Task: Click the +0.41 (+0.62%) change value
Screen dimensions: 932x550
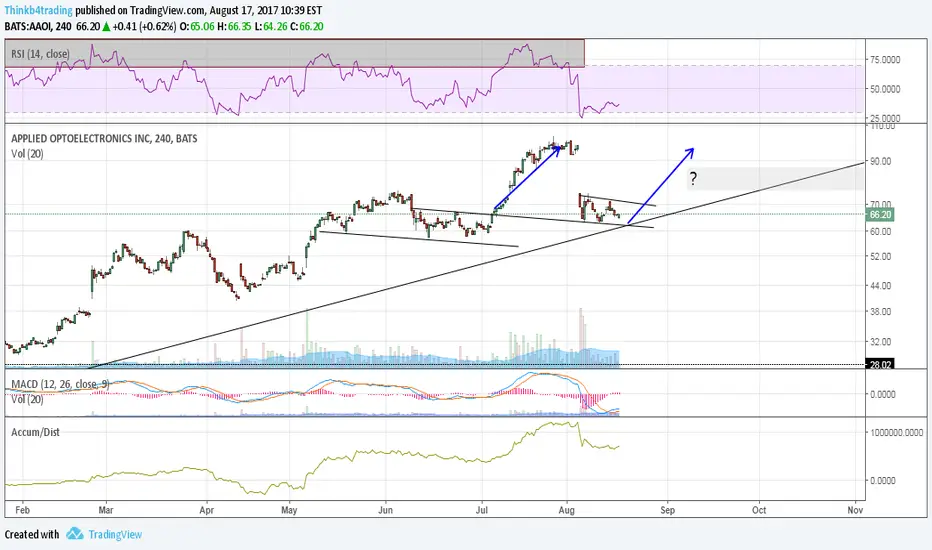Action: pos(144,26)
